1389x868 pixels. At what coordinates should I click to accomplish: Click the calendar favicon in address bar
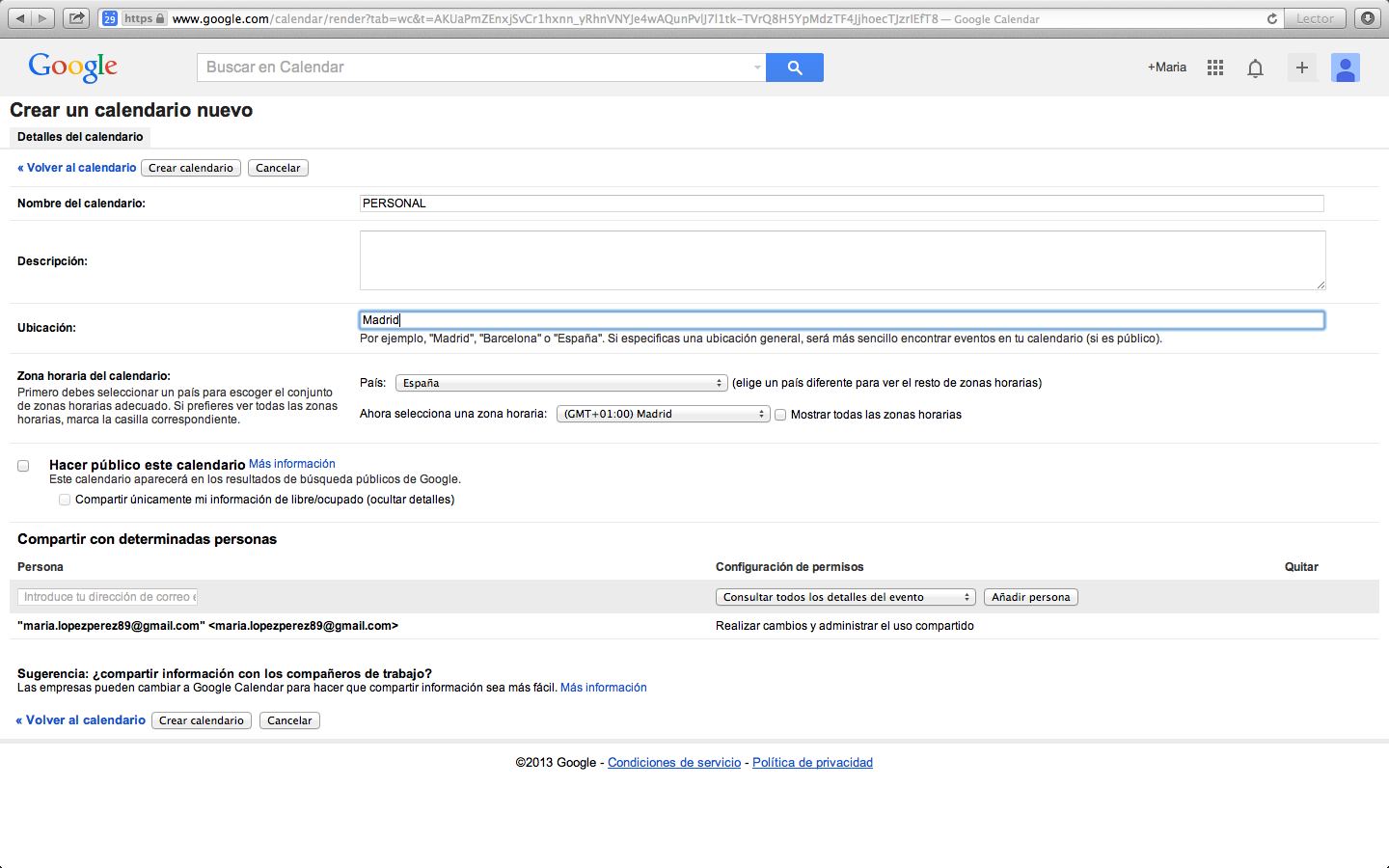coord(110,18)
